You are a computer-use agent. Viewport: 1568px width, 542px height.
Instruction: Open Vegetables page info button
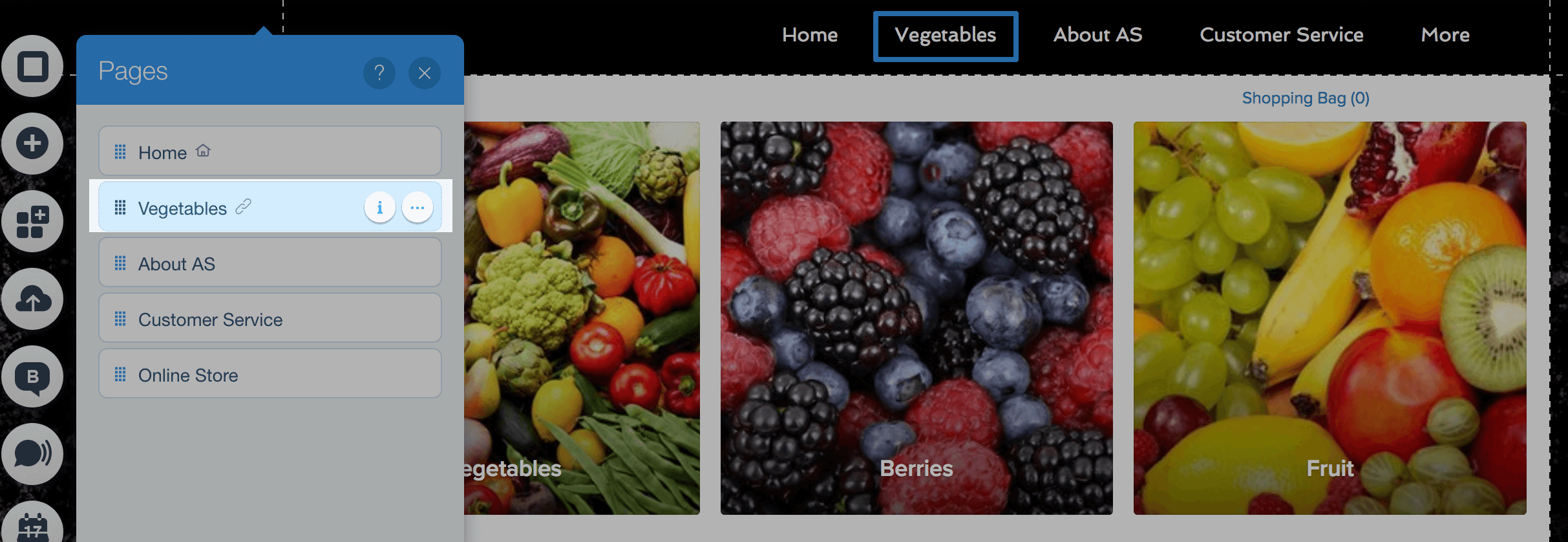380,208
